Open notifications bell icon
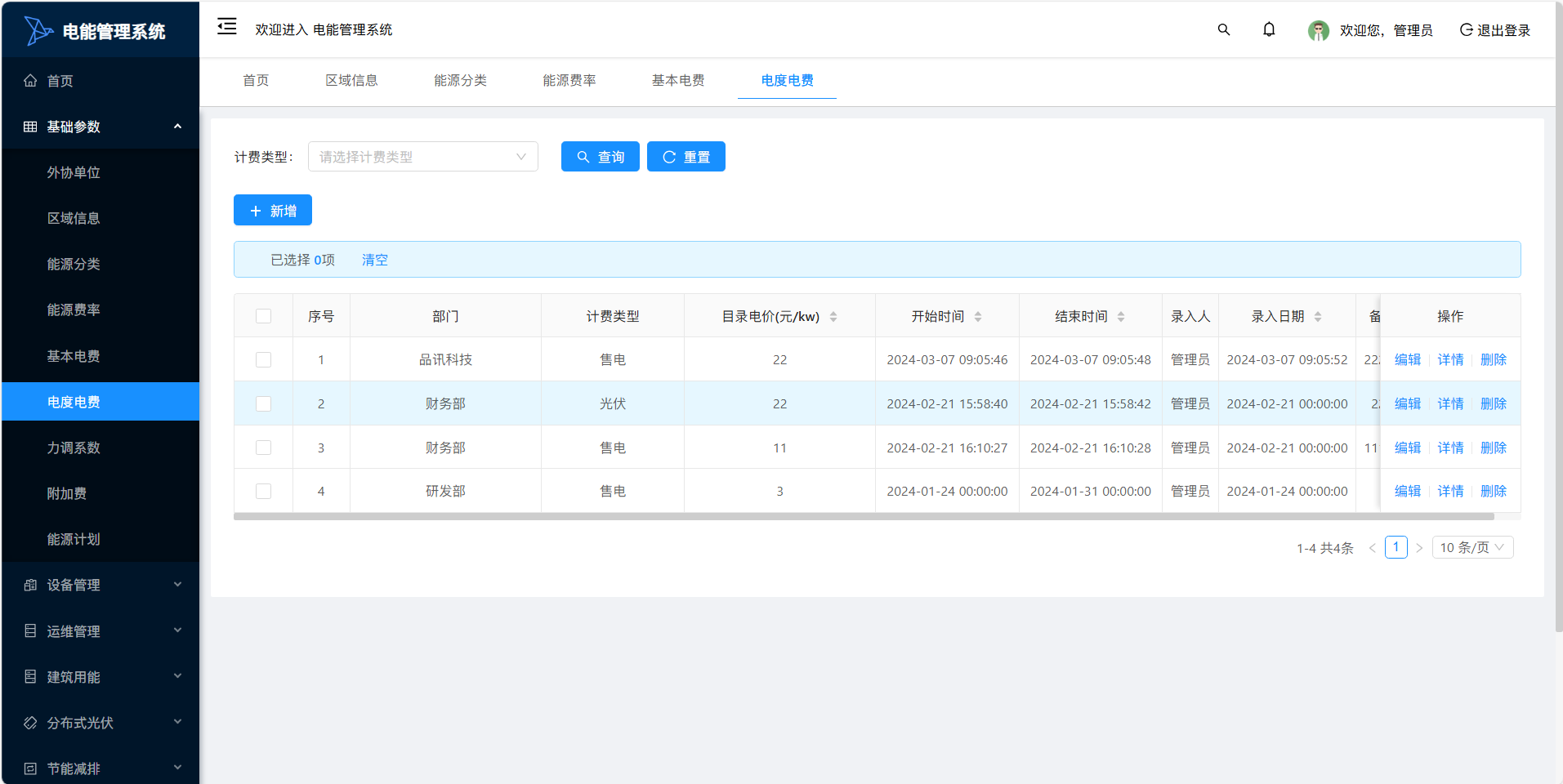1563x784 pixels. click(x=1269, y=29)
